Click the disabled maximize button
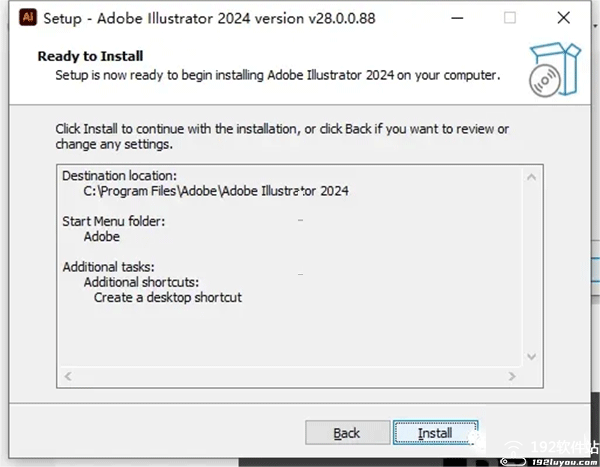600x467 pixels. pos(510,18)
